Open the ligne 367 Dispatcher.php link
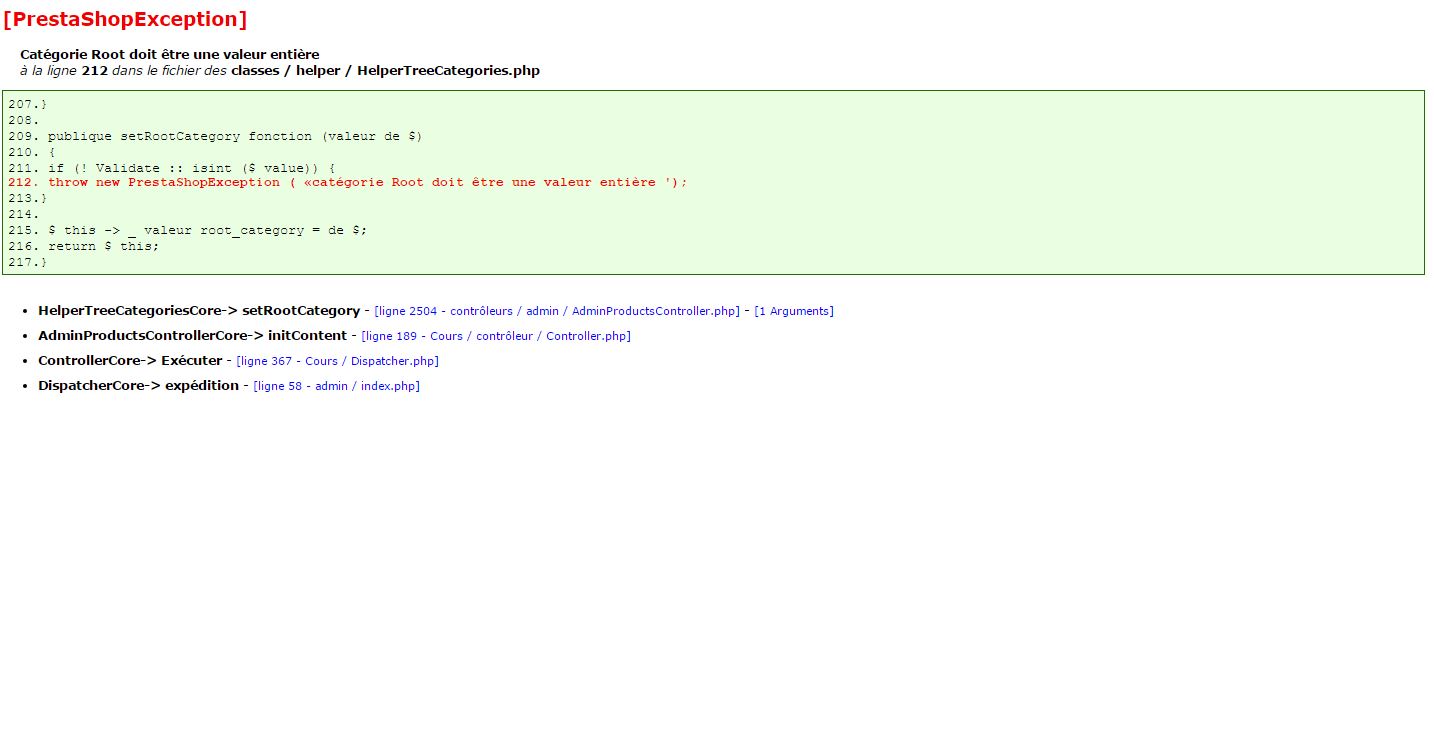The height and width of the screenshot is (732, 1434). coord(337,361)
